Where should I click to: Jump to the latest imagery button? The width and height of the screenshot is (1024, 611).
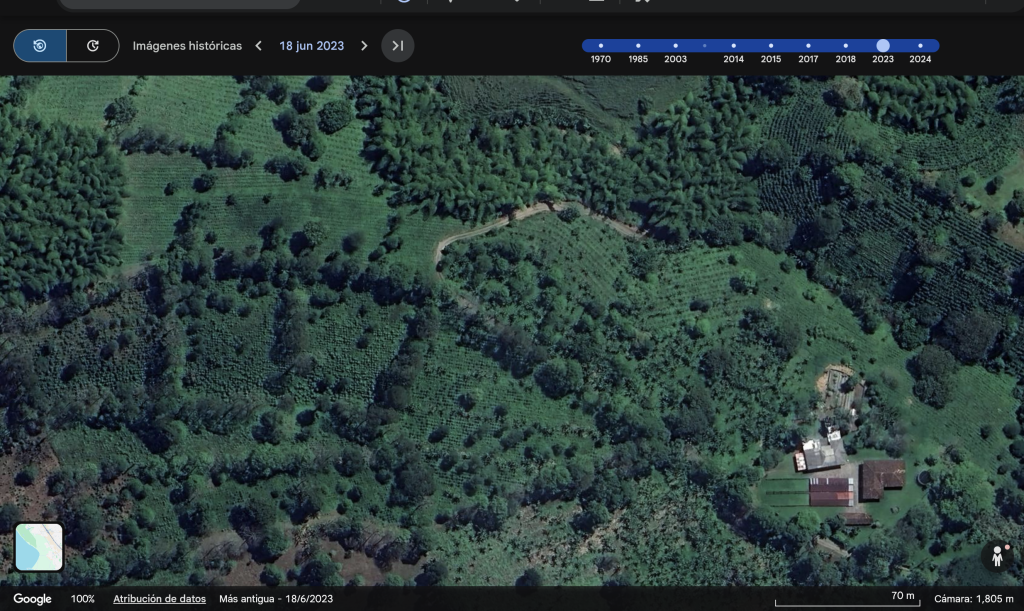point(398,46)
